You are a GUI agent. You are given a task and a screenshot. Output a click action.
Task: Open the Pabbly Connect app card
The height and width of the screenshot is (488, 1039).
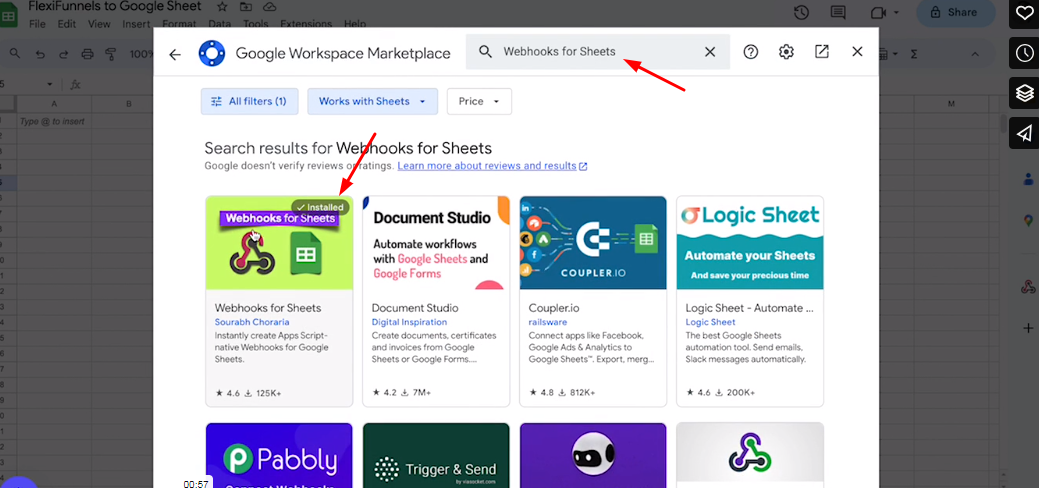click(x=279, y=456)
